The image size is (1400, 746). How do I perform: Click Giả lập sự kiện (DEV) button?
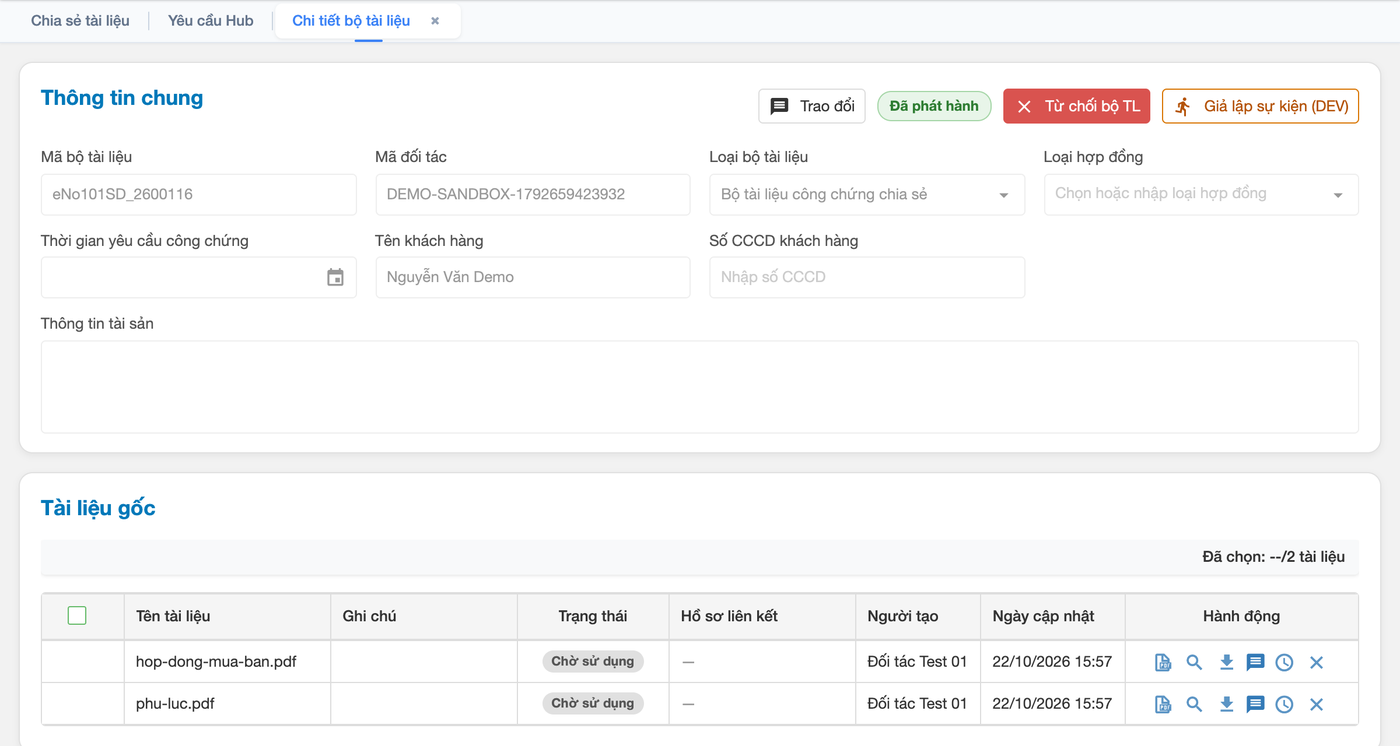(x=1260, y=106)
